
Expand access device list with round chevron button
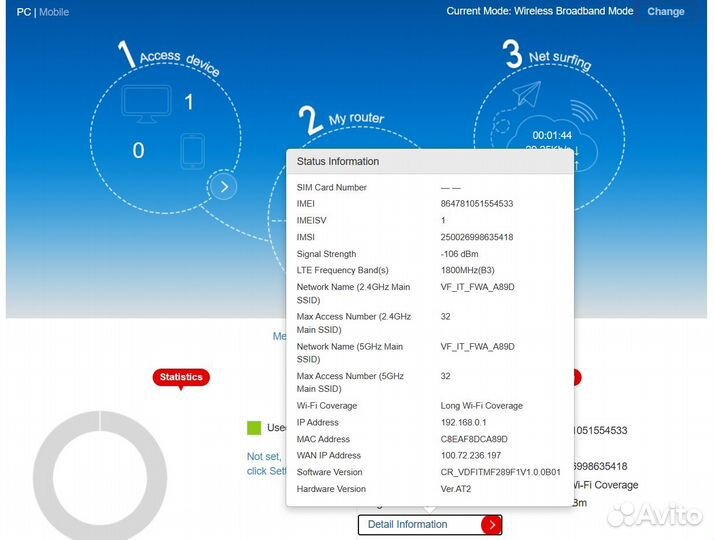click(x=224, y=186)
